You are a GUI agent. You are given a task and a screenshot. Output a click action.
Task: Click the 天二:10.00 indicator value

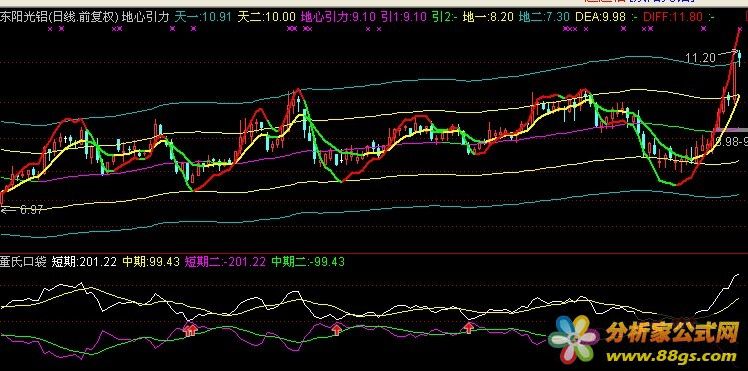pyautogui.click(x=266, y=18)
